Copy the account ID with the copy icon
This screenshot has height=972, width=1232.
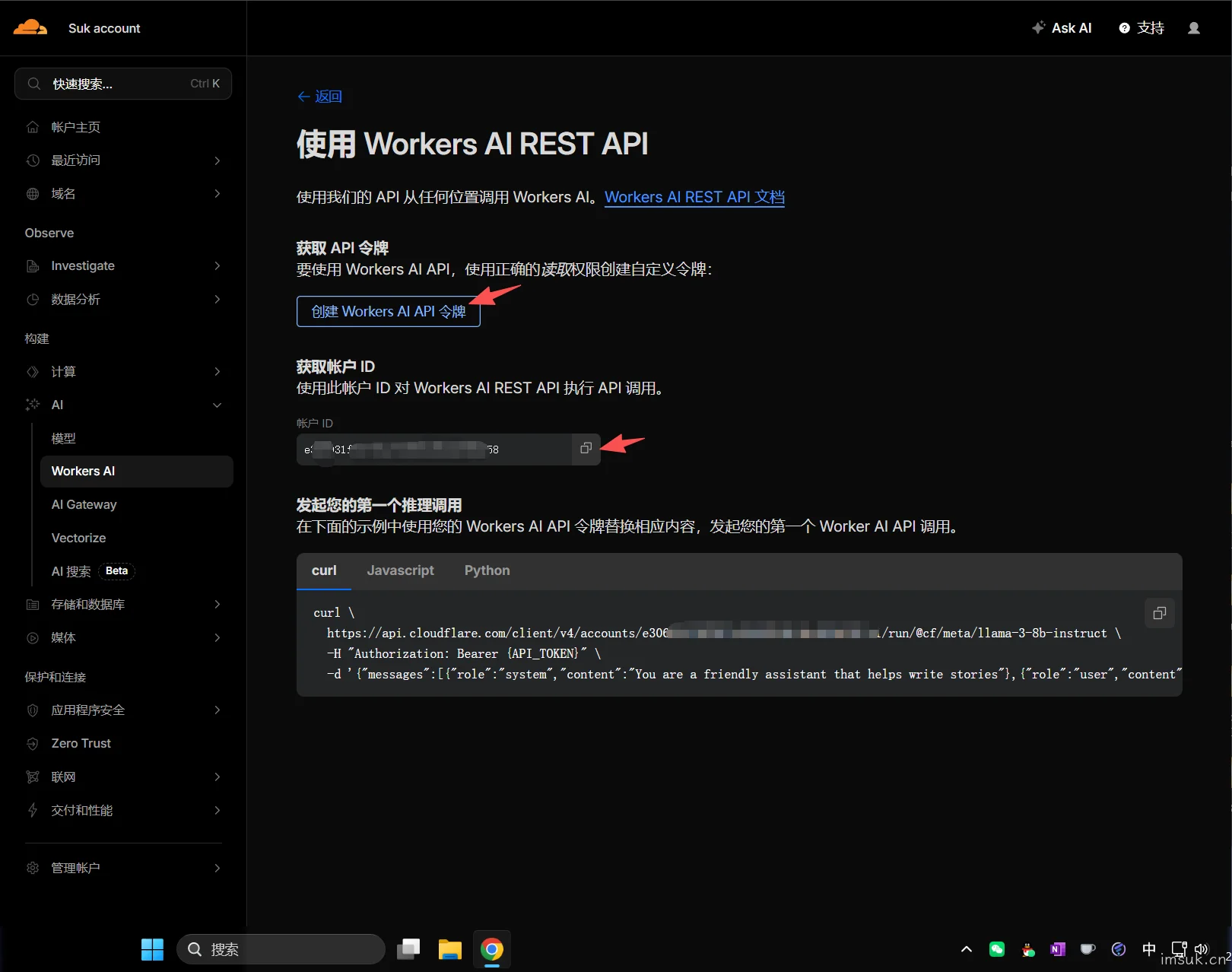tap(586, 449)
